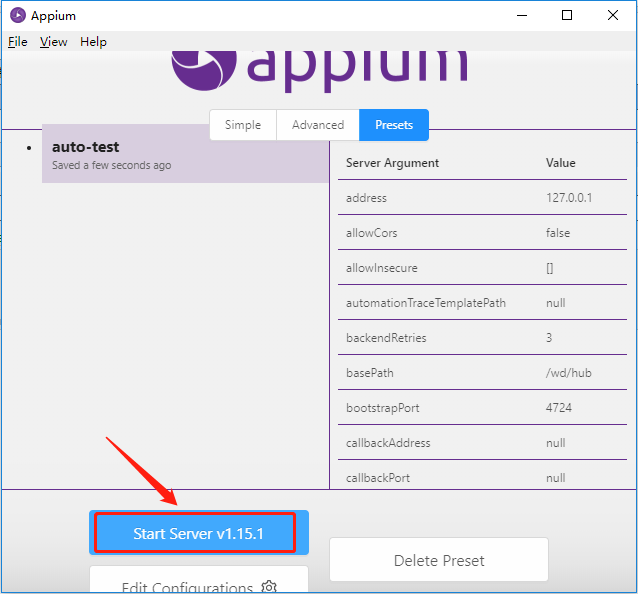
Task: Minimize the Appium window
Action: tap(522, 15)
